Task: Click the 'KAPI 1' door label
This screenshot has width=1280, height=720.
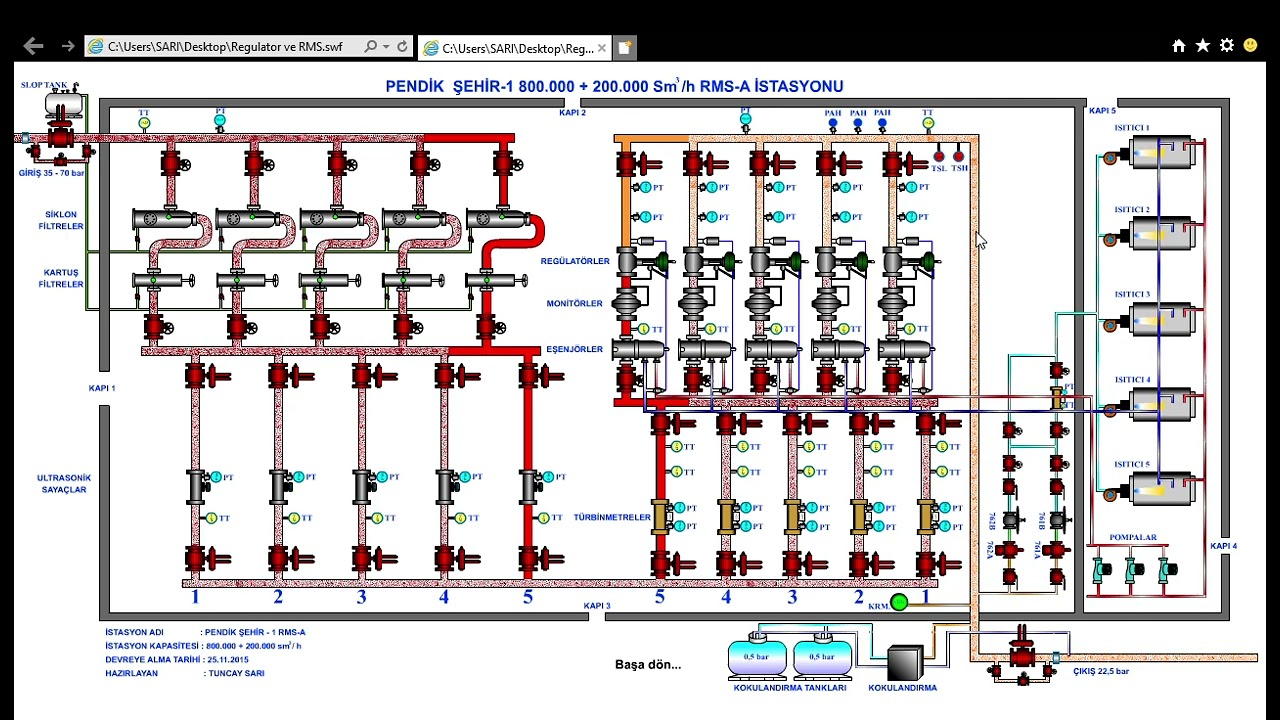Action: coord(102,388)
